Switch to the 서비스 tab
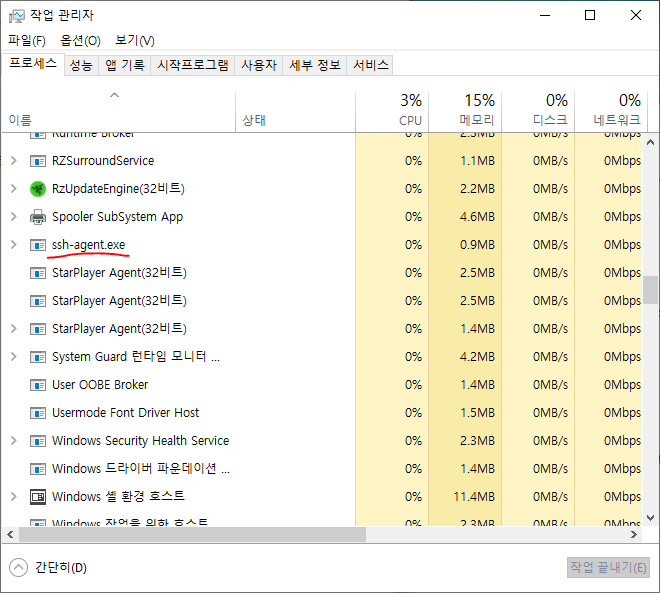Screen dimensions: 660x593 [370, 65]
